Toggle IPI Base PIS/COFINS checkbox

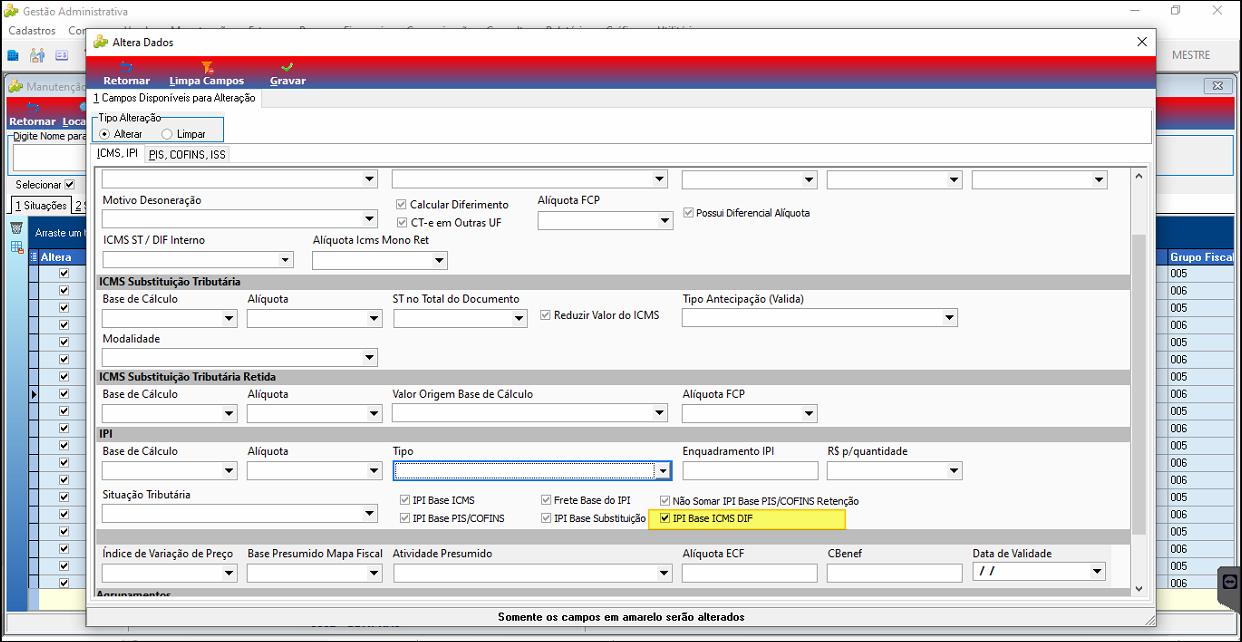coord(404,518)
